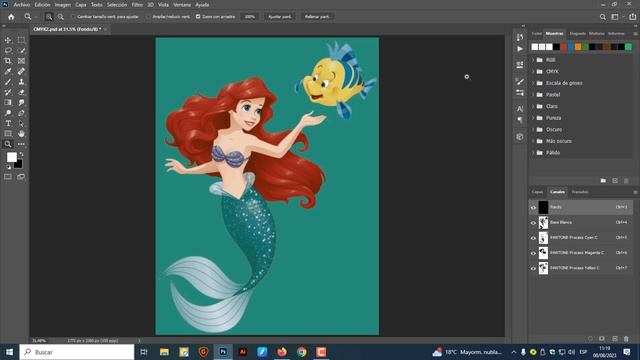Screen dimensions: 640x360
Task: Uncheck the scrubby zoom checkbox
Action: (198, 17)
